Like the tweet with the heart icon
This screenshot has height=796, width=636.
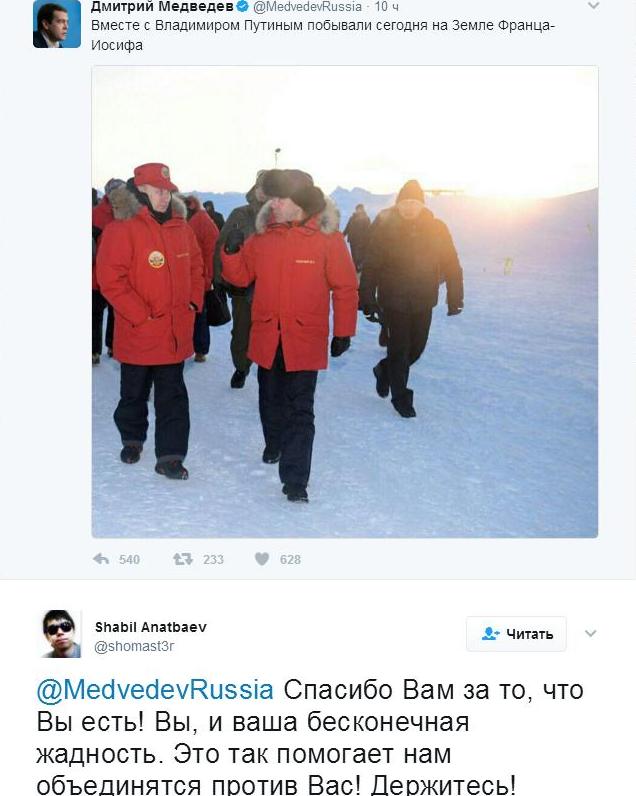pyautogui.click(x=262, y=559)
